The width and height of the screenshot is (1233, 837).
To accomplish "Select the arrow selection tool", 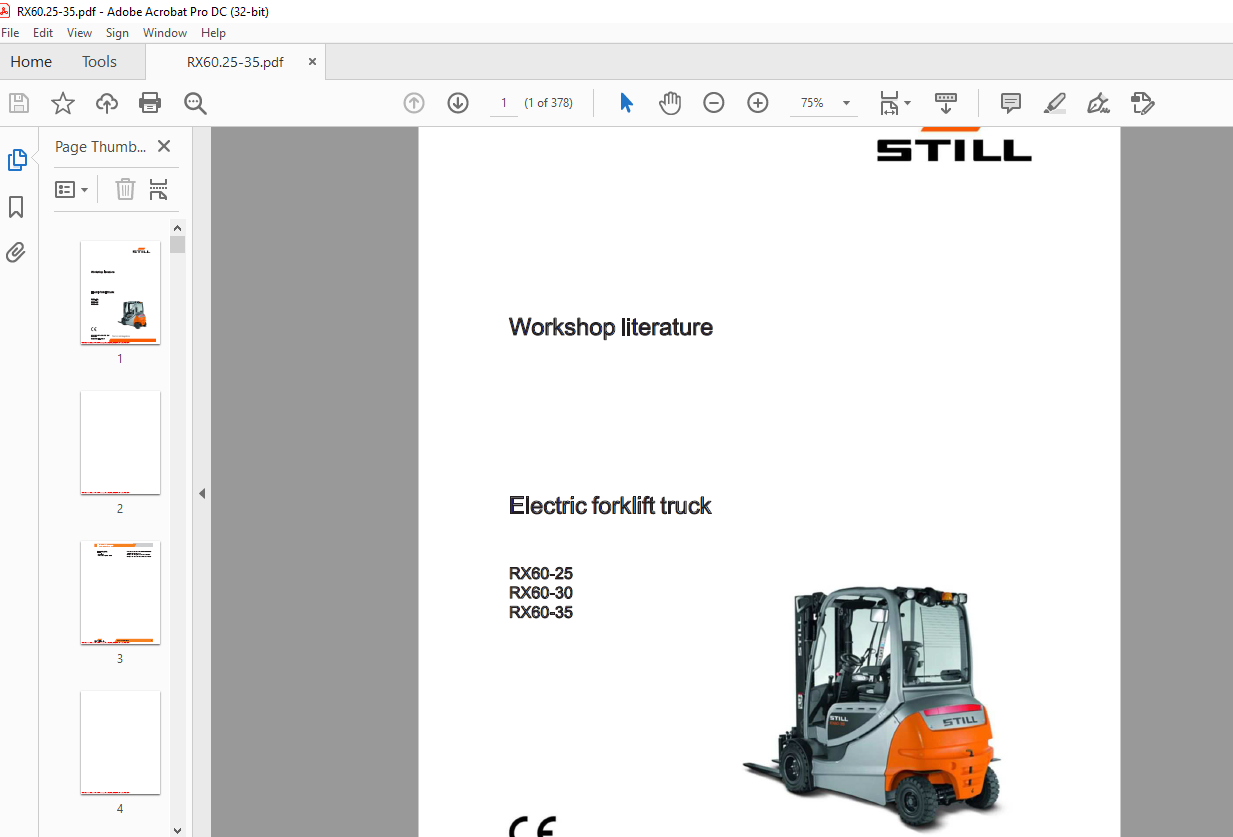I will coord(627,103).
